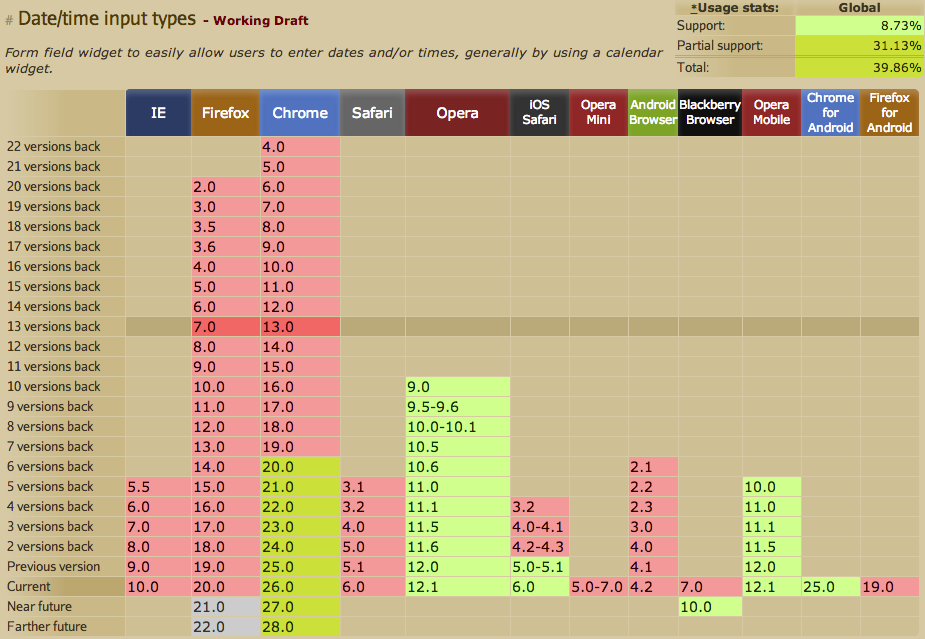Click the Firefox 22.0 farther-future cell
The image size is (925, 639).
click(x=225, y=627)
